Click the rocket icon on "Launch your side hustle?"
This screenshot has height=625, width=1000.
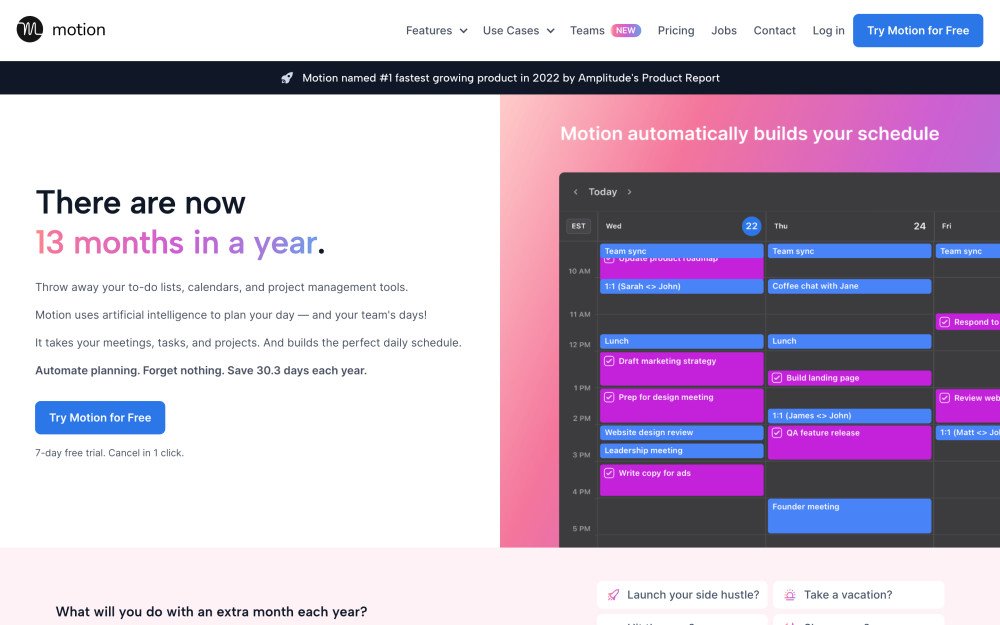point(612,594)
